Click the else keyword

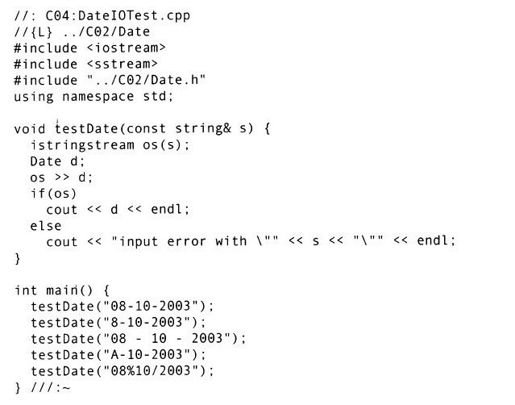[46, 226]
